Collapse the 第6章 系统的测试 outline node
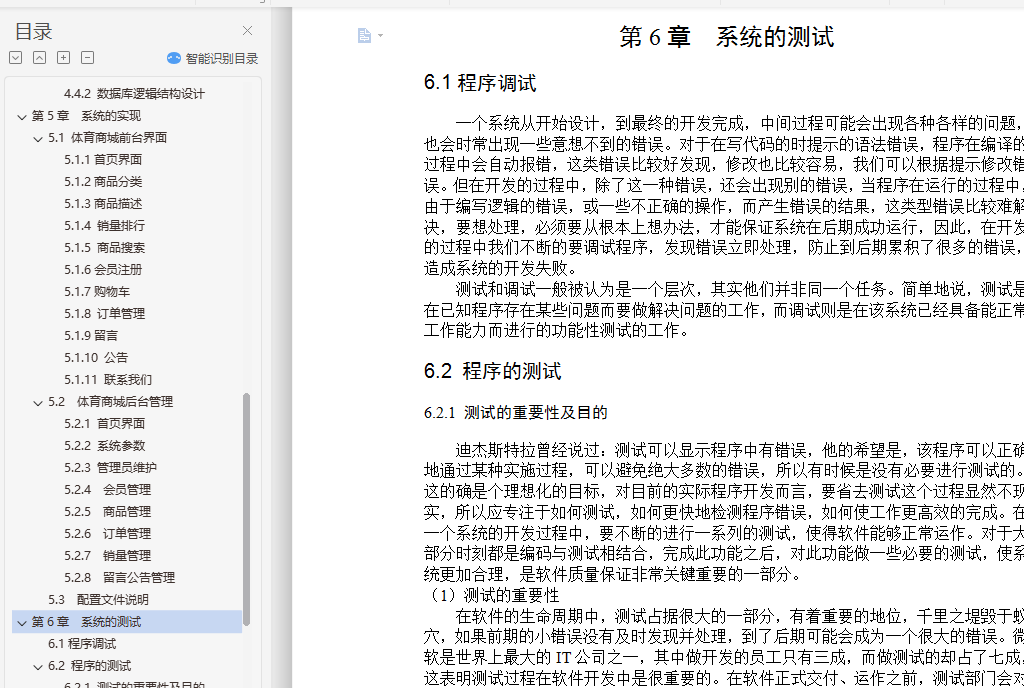This screenshot has height=688, width=1024. point(22,623)
